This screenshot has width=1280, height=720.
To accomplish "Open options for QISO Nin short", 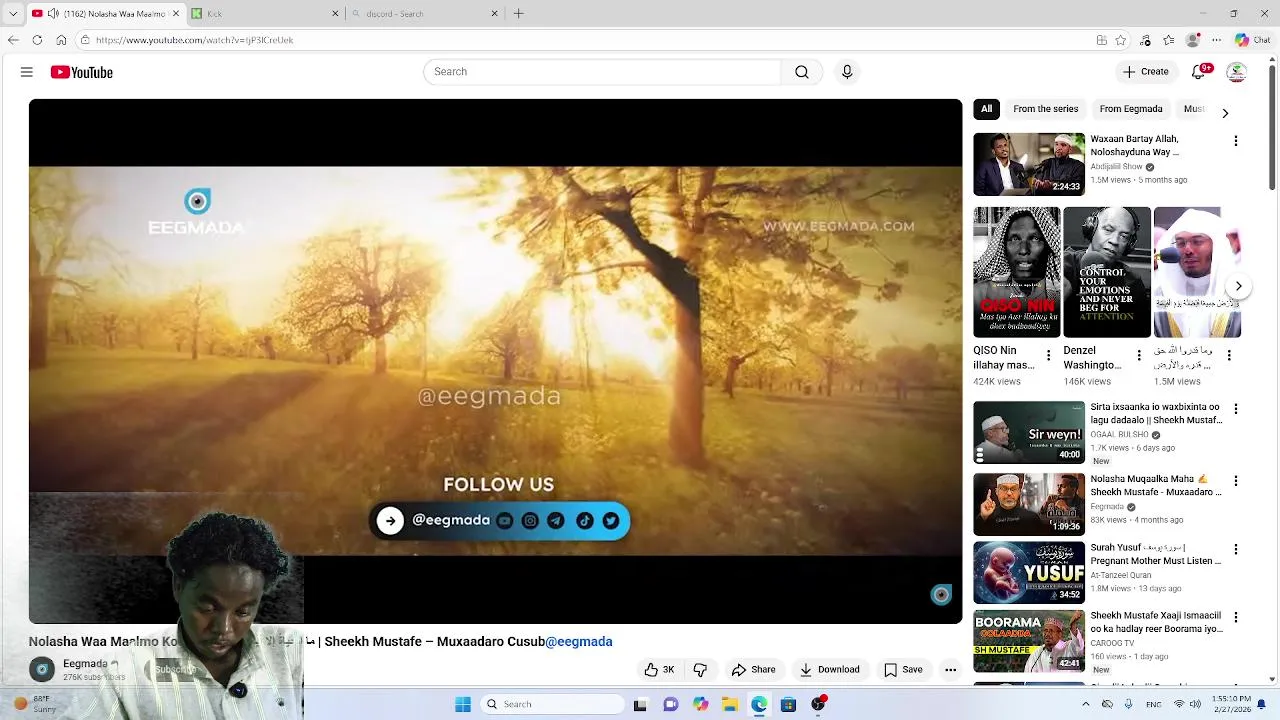I will click(x=1048, y=355).
